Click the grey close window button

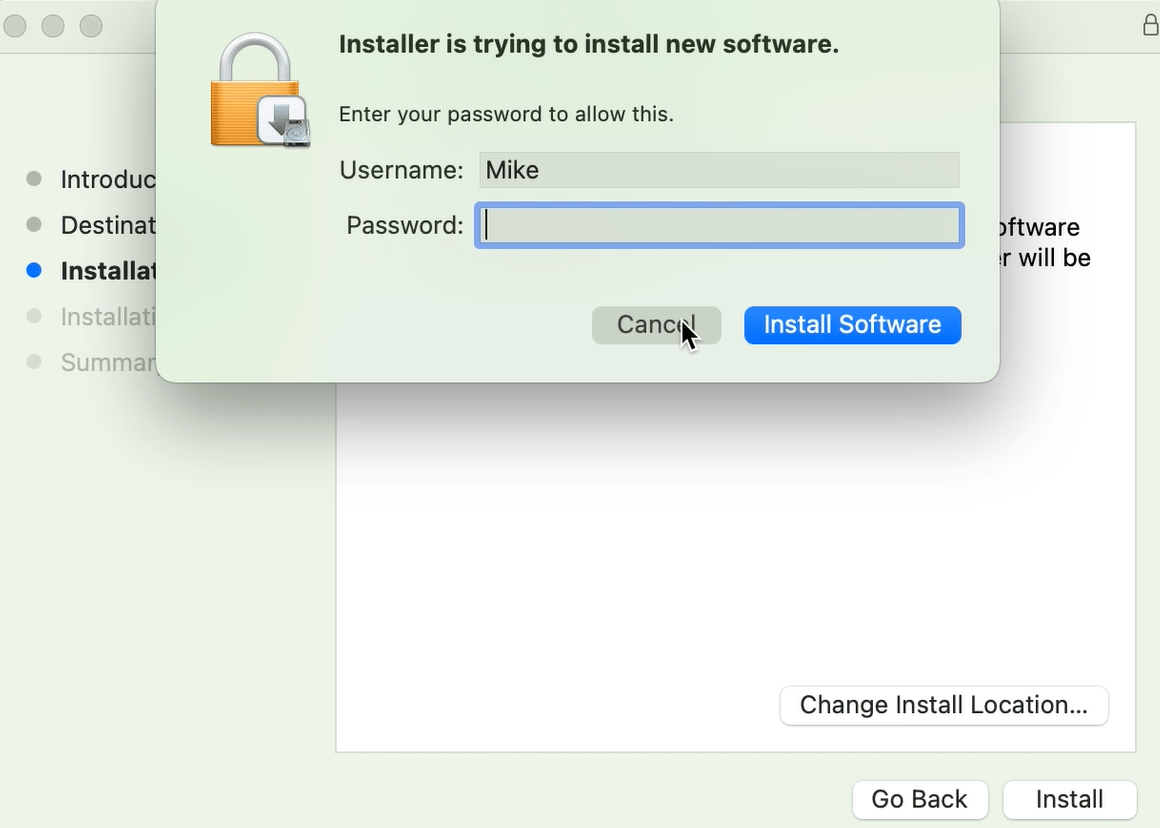(15, 26)
